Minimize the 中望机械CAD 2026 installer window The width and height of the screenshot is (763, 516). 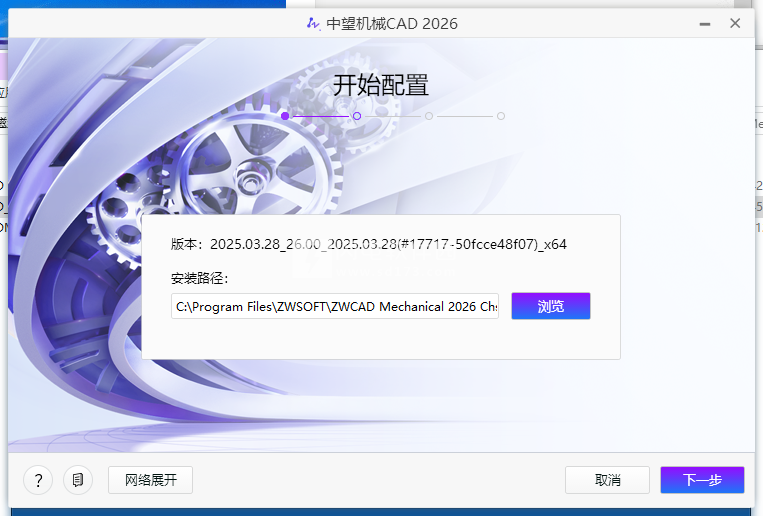[x=705, y=23]
